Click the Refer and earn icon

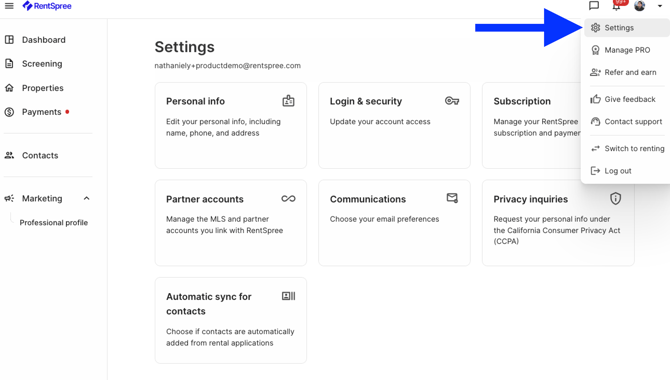(595, 72)
